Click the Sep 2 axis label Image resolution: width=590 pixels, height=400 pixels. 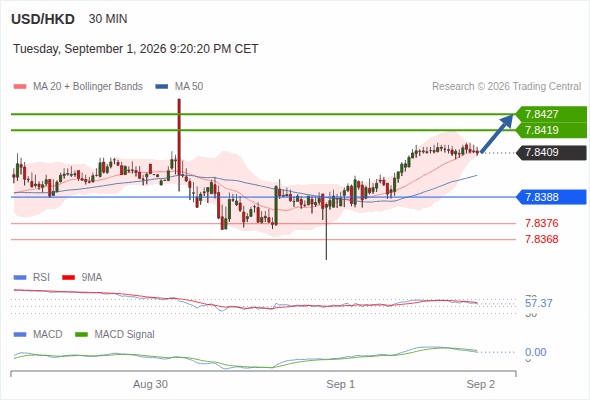[x=481, y=385]
